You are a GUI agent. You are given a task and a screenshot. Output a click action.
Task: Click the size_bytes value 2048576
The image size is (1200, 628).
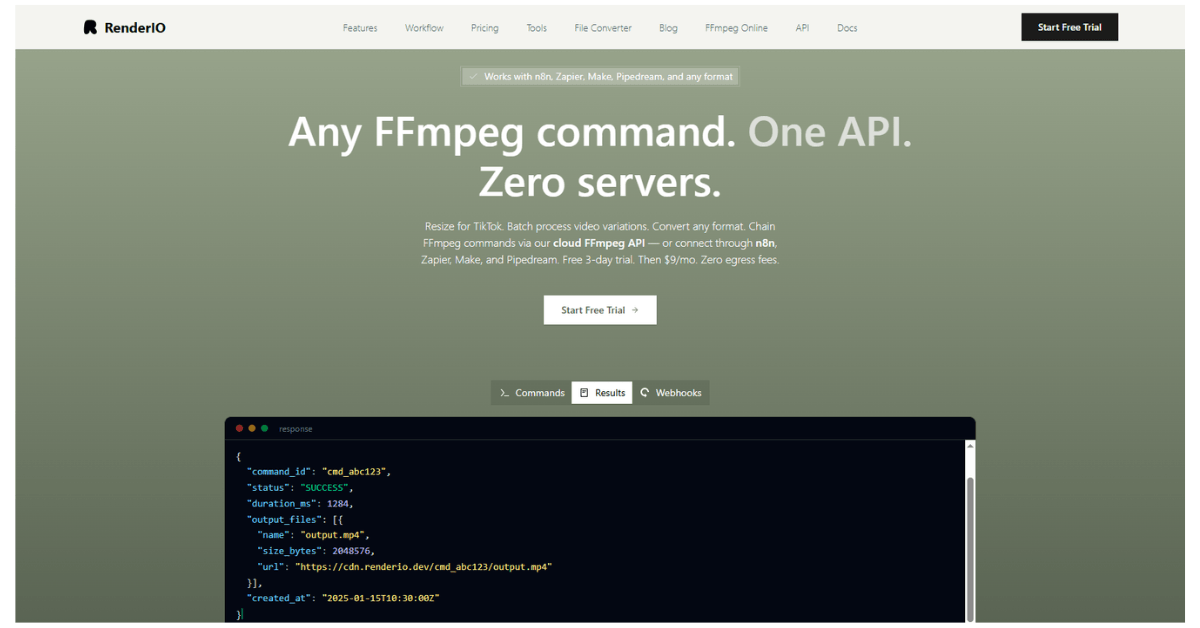click(x=351, y=551)
